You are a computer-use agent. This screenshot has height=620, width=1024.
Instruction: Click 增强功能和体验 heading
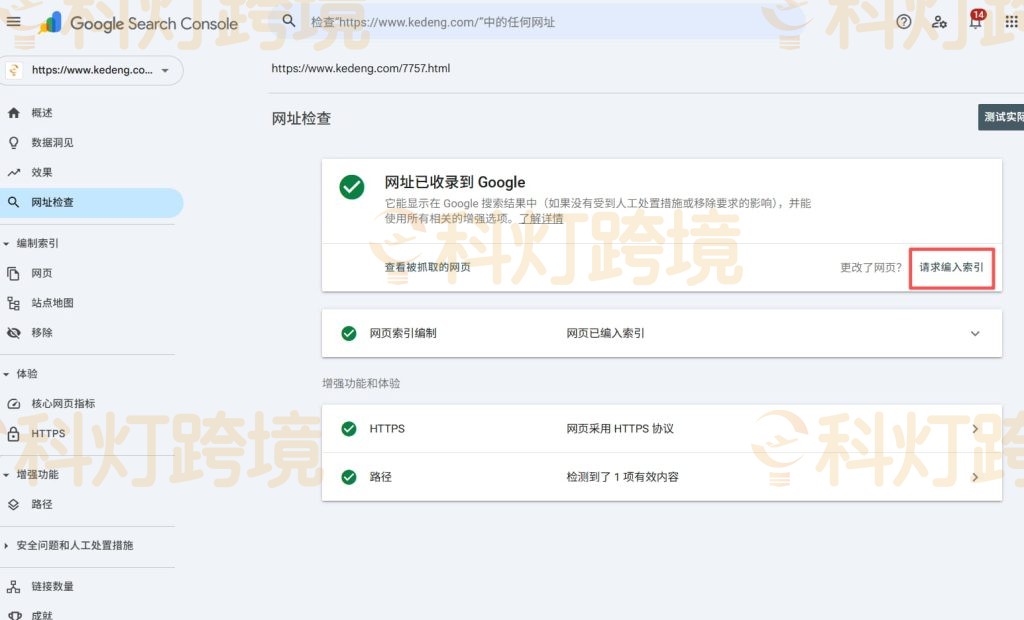pyautogui.click(x=361, y=383)
